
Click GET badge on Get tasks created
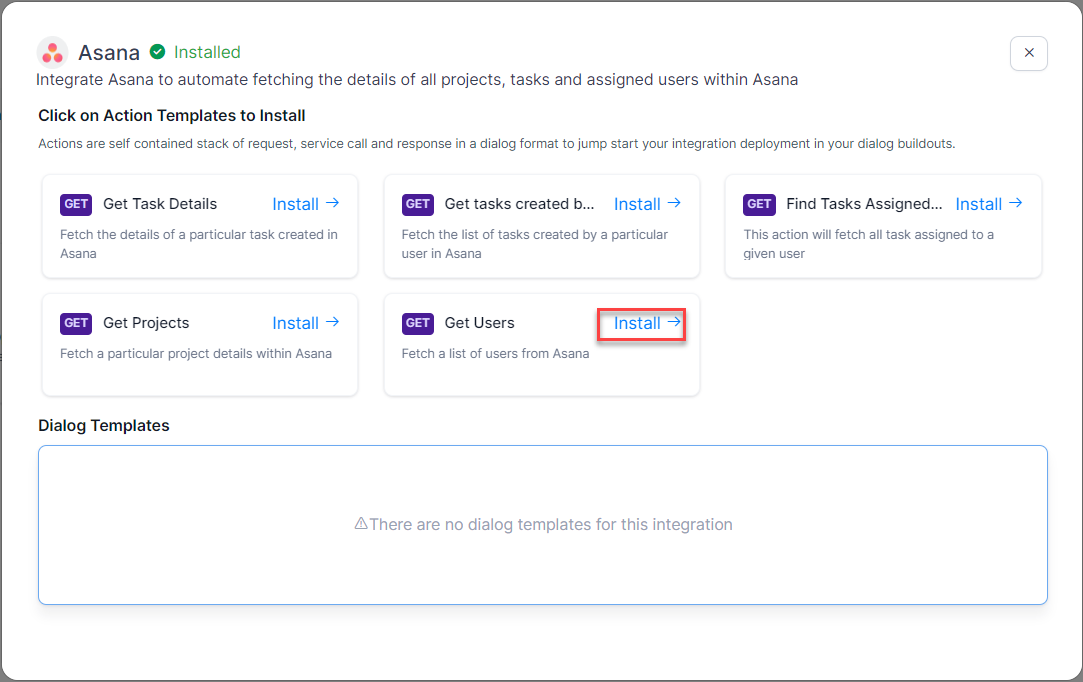[418, 204]
